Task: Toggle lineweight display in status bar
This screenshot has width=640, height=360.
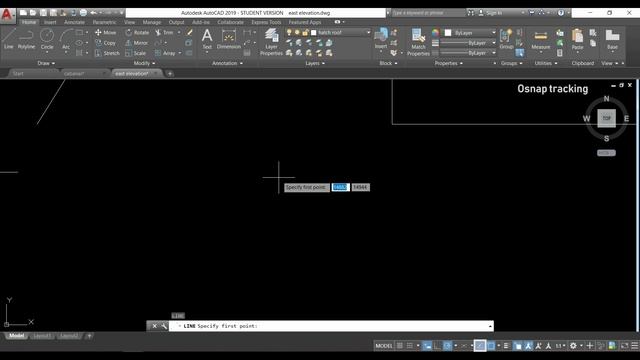Action: [x=506, y=346]
